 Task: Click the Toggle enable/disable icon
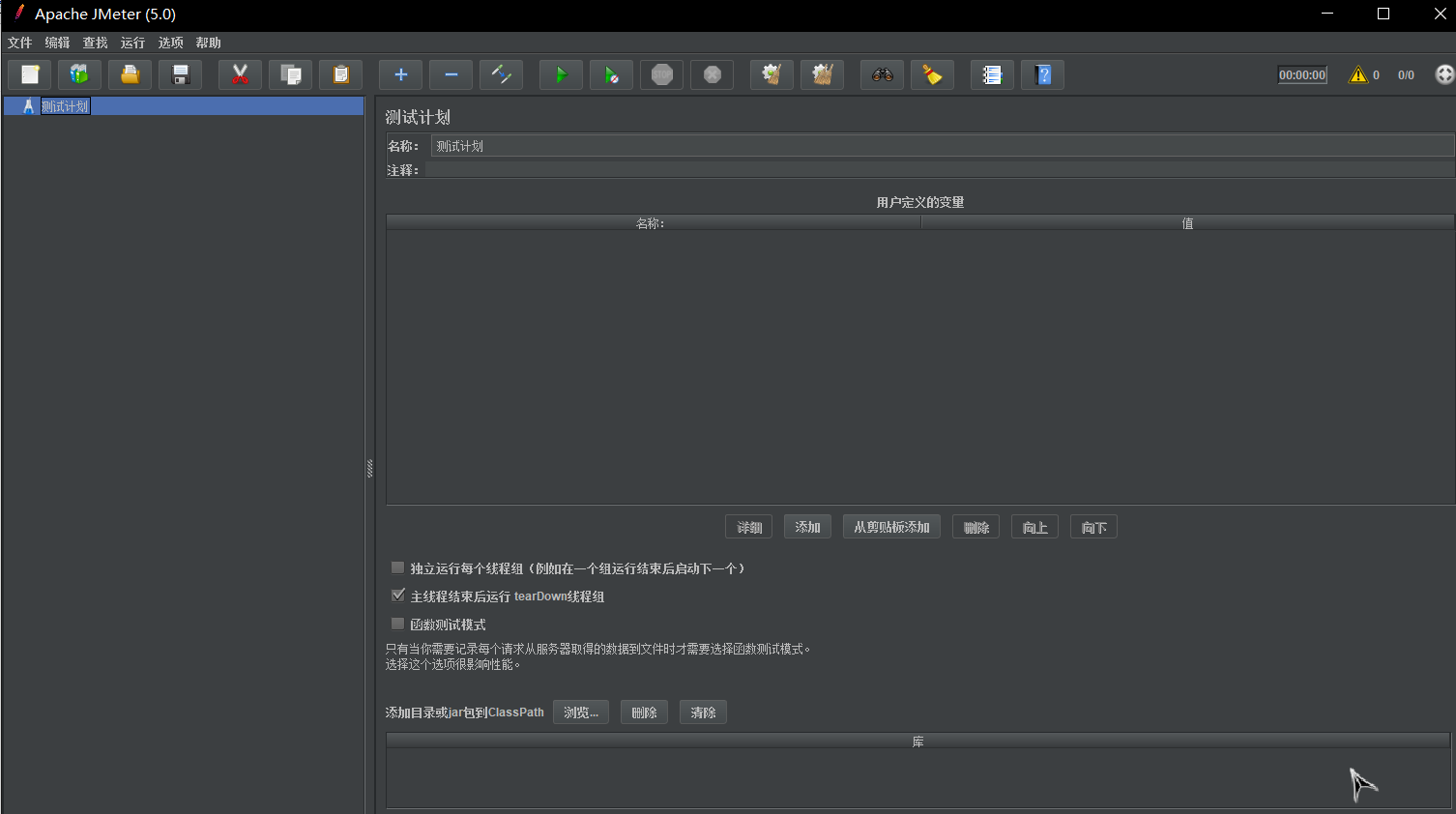point(502,74)
